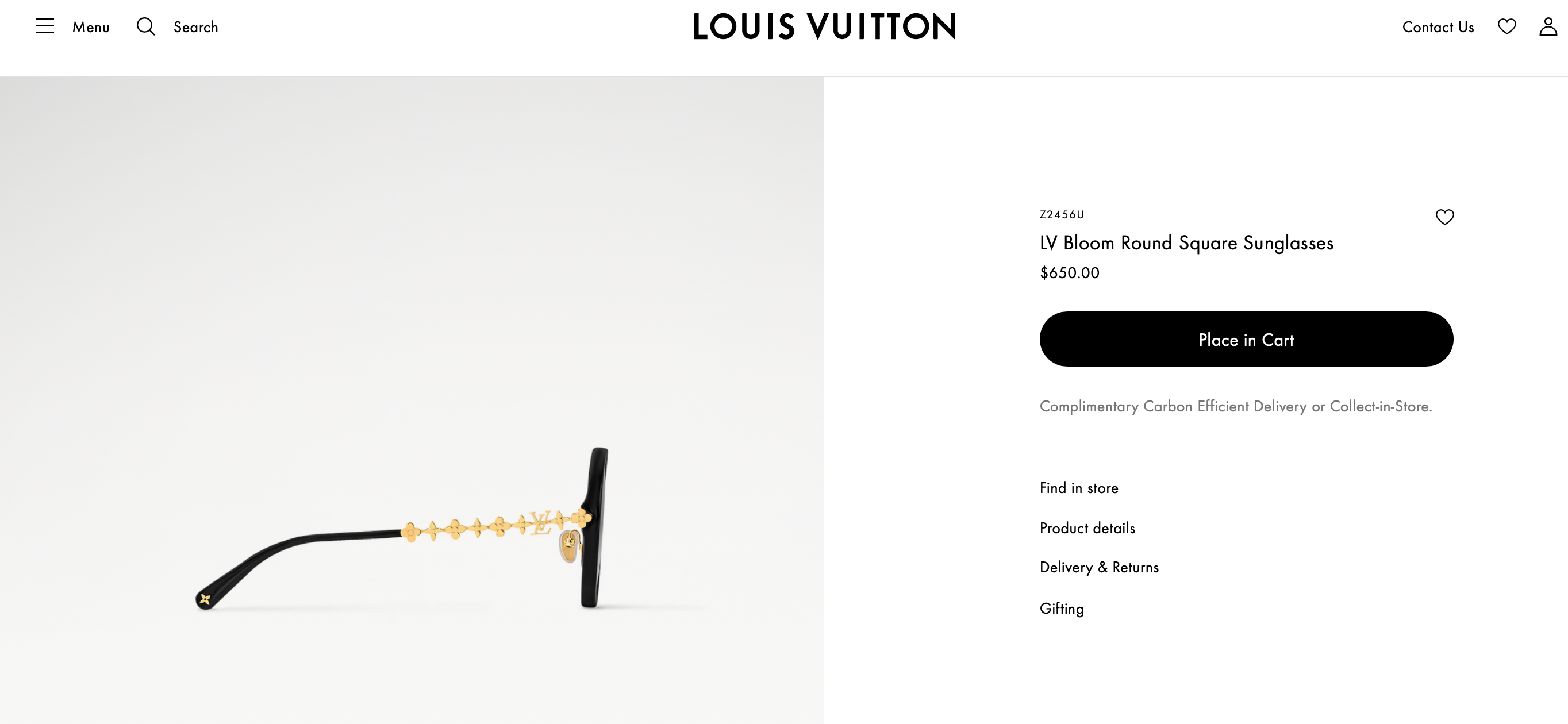Click the Z2456U product code

tap(1062, 215)
